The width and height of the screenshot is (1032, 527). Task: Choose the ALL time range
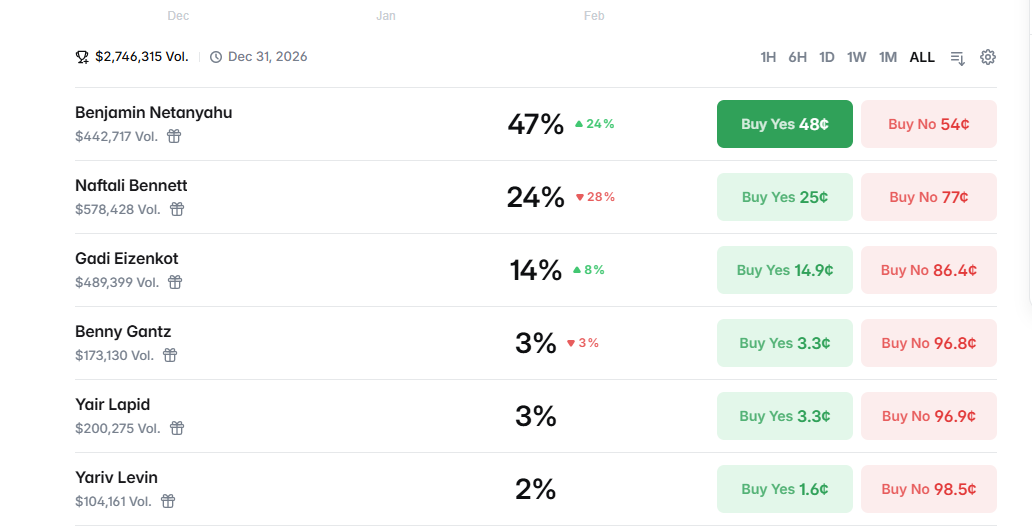(x=922, y=57)
